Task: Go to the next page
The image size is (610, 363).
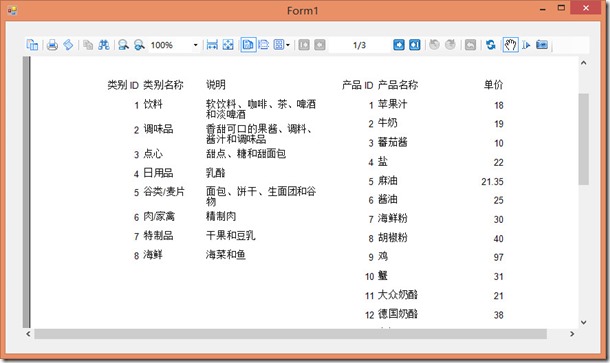Action: click(399, 45)
